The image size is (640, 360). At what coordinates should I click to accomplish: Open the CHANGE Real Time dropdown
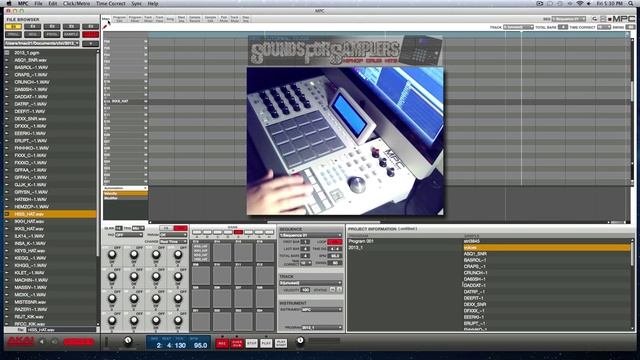click(x=173, y=242)
